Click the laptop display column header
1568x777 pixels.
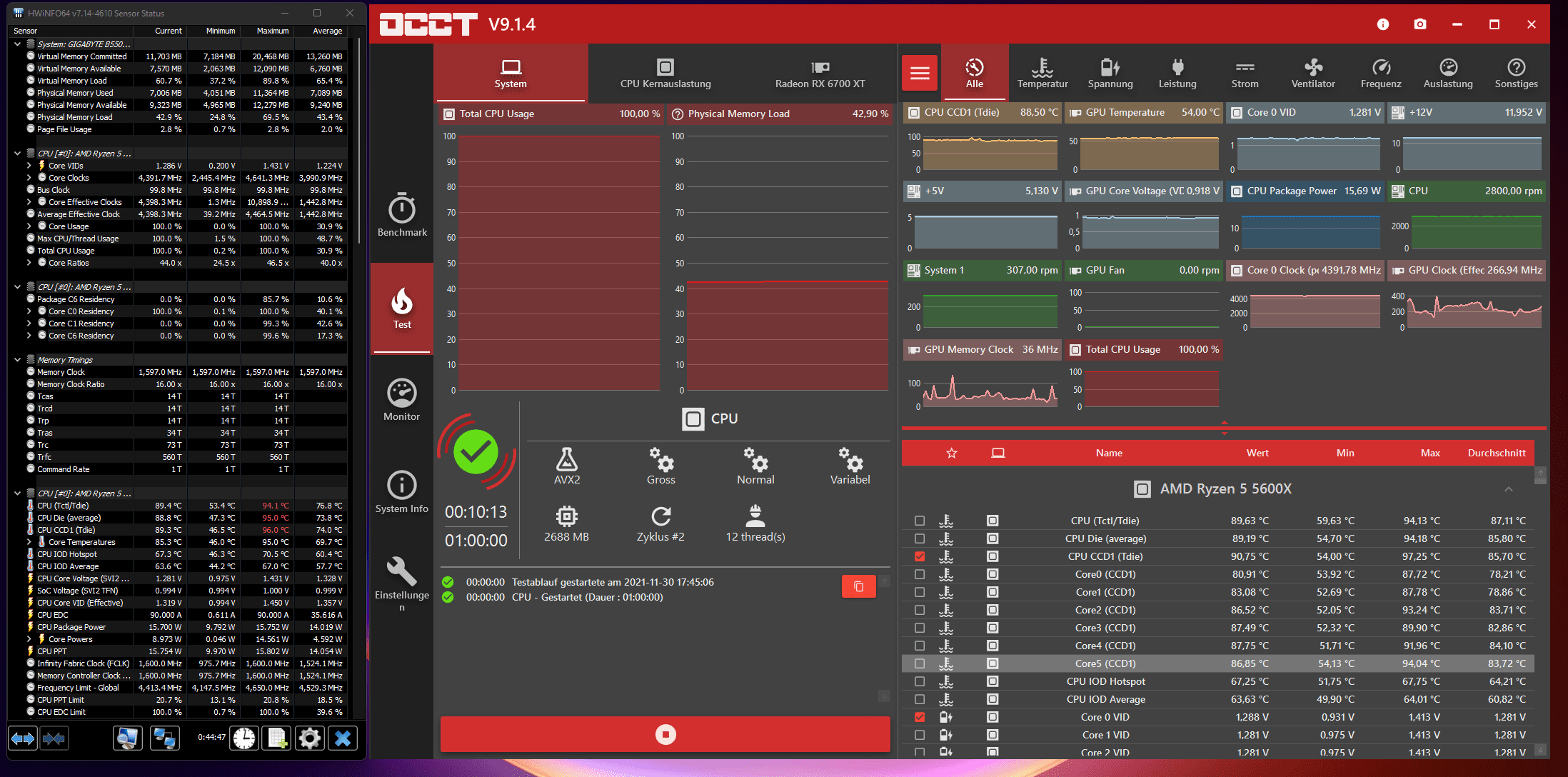pyautogui.click(x=998, y=453)
